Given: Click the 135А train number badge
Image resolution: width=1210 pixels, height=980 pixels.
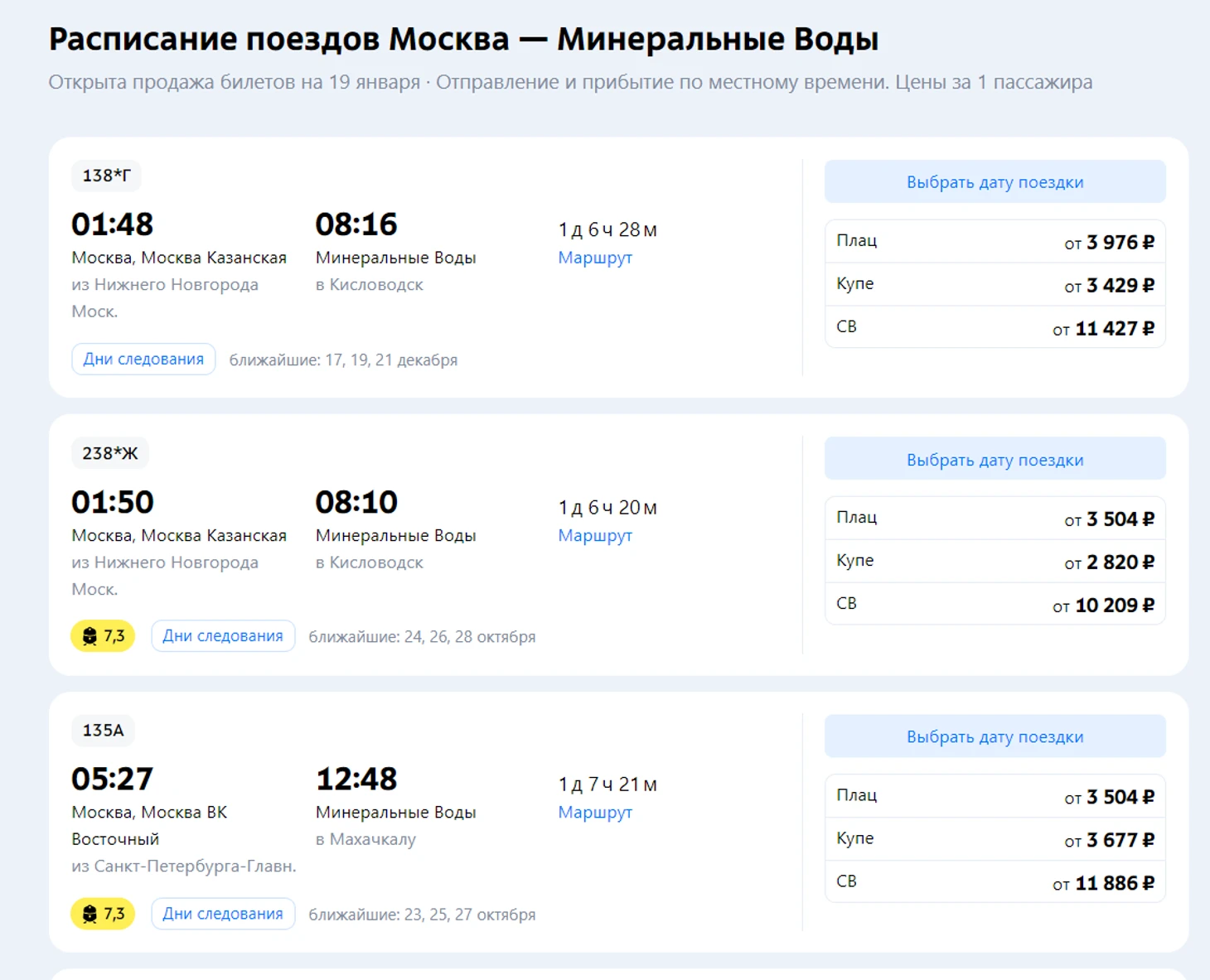Looking at the screenshot, I should [x=103, y=730].
